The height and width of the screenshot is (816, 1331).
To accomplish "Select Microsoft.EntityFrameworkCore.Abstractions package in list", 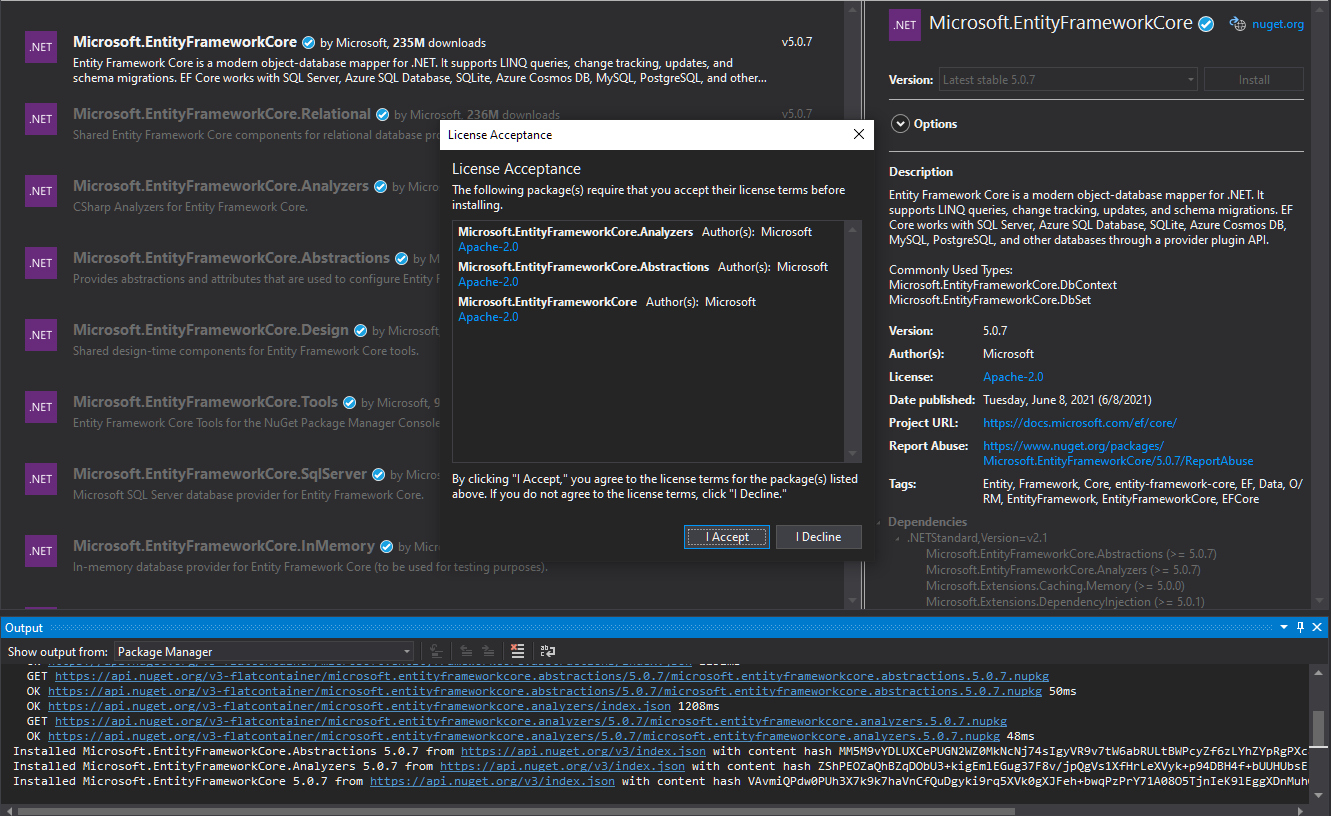I will 223,268.
